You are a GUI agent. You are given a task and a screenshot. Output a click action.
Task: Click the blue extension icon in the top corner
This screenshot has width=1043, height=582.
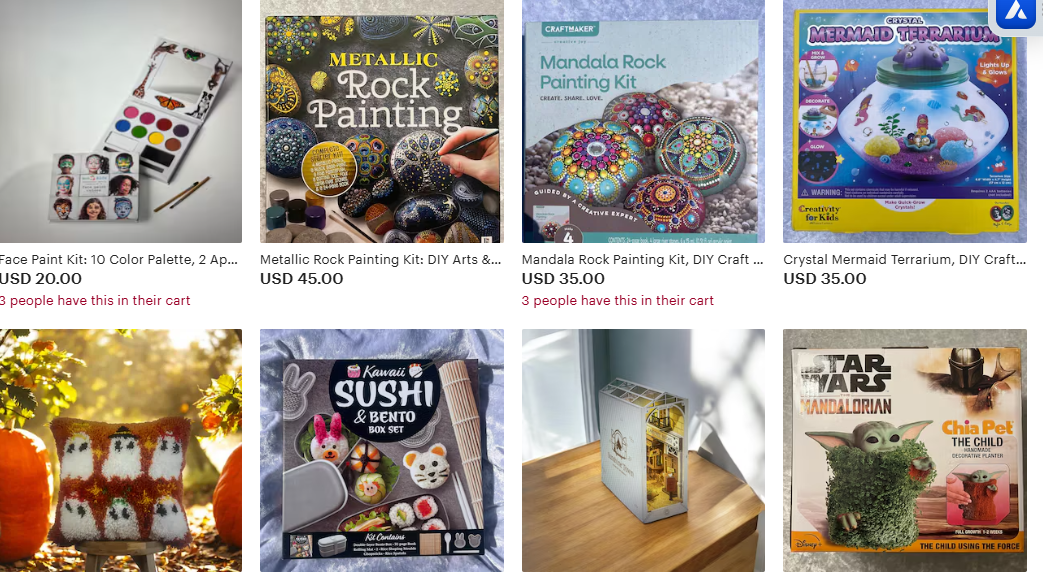[1016, 12]
